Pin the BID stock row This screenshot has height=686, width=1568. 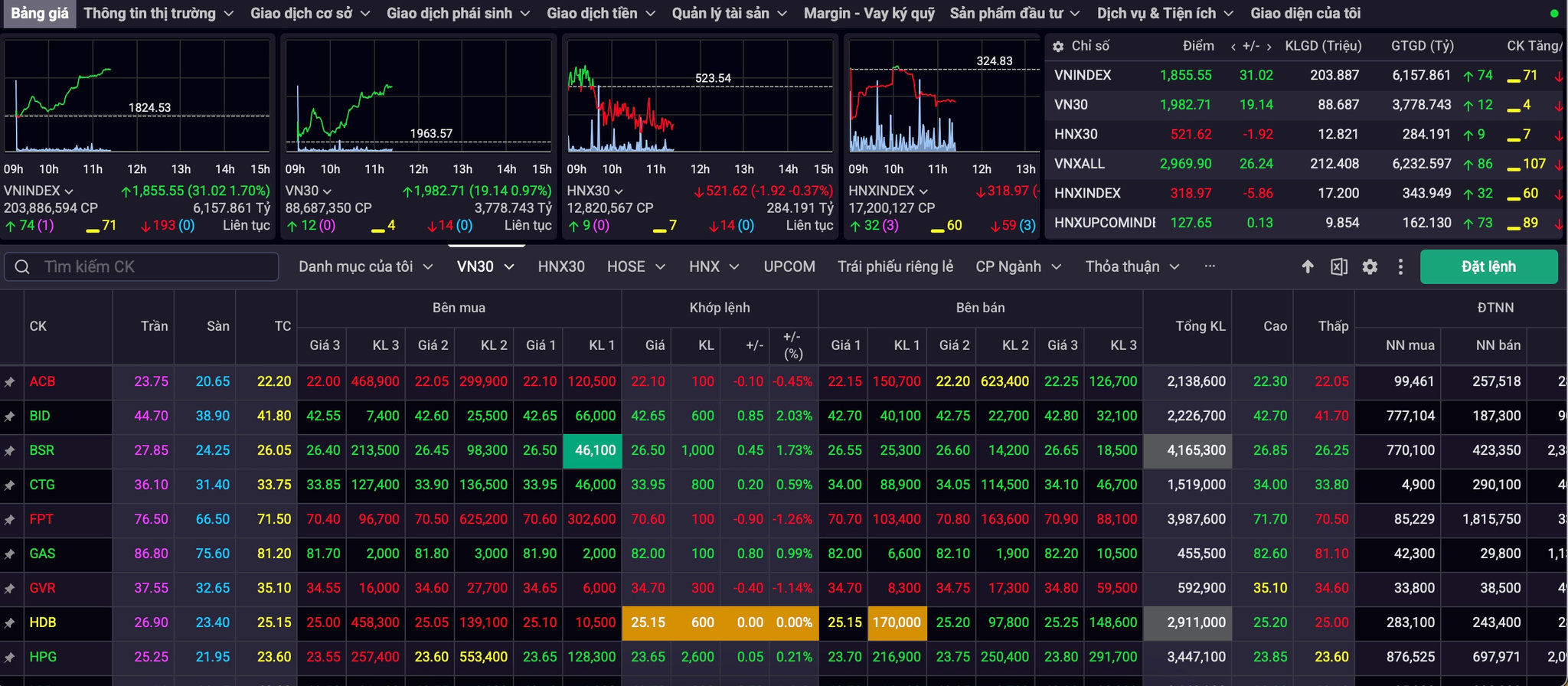(10, 416)
